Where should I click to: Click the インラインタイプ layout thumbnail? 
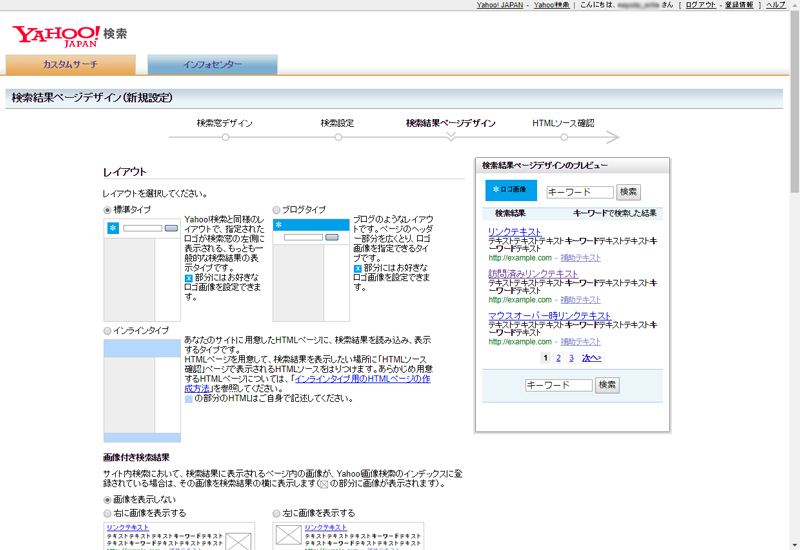[x=142, y=391]
